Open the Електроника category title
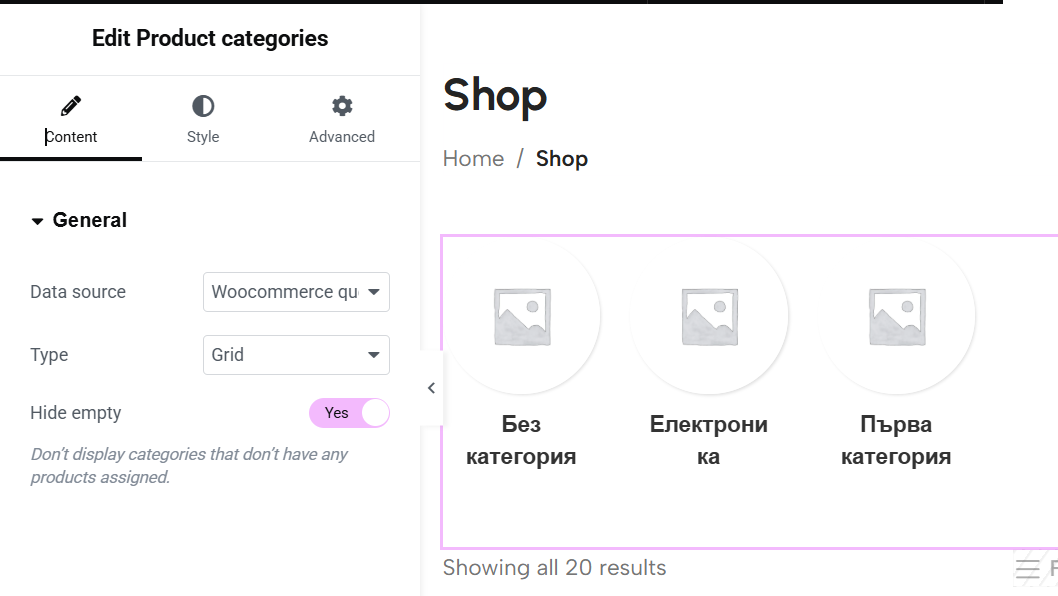 click(708, 440)
